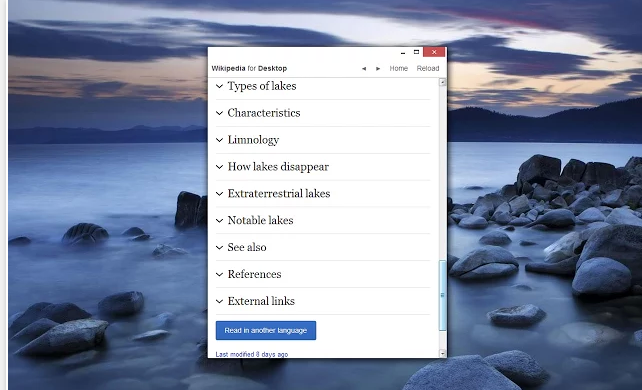Expand the External links chevron

tap(219, 301)
